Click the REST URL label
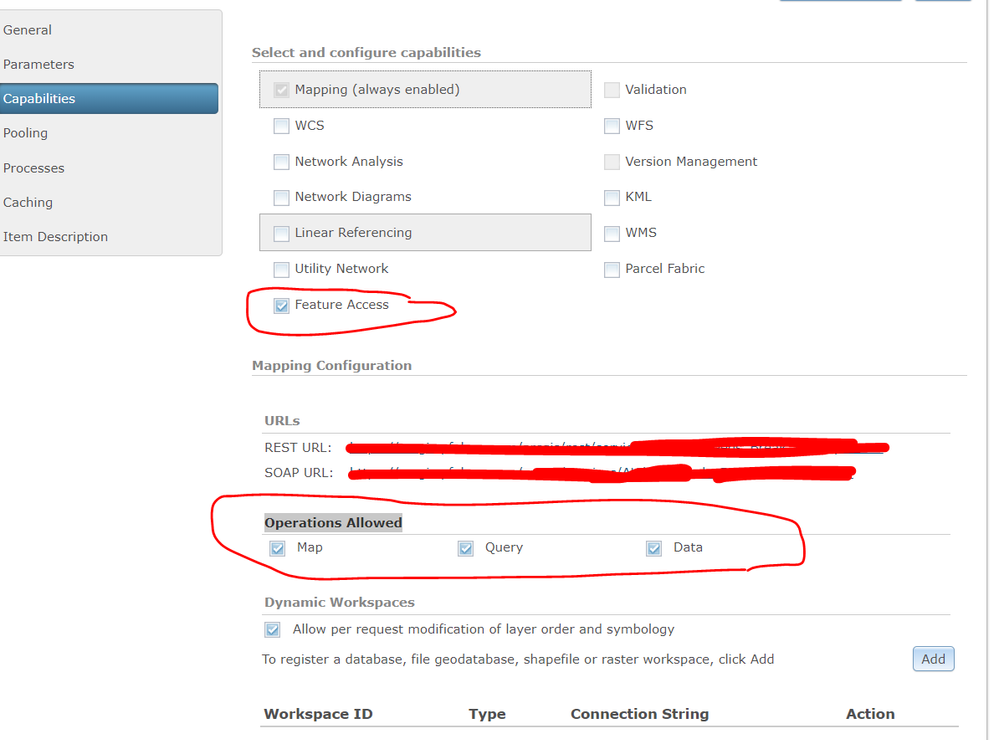The image size is (999, 740). point(298,447)
